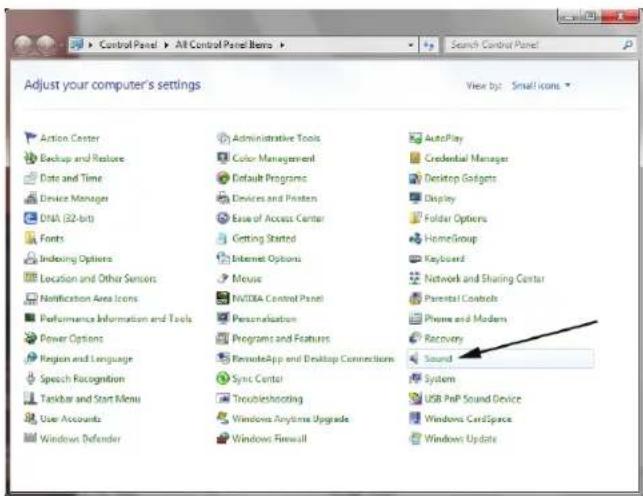Image resolution: width=643 pixels, height=496 pixels.
Task: Open the Action Center flag icon
Action: [30, 138]
